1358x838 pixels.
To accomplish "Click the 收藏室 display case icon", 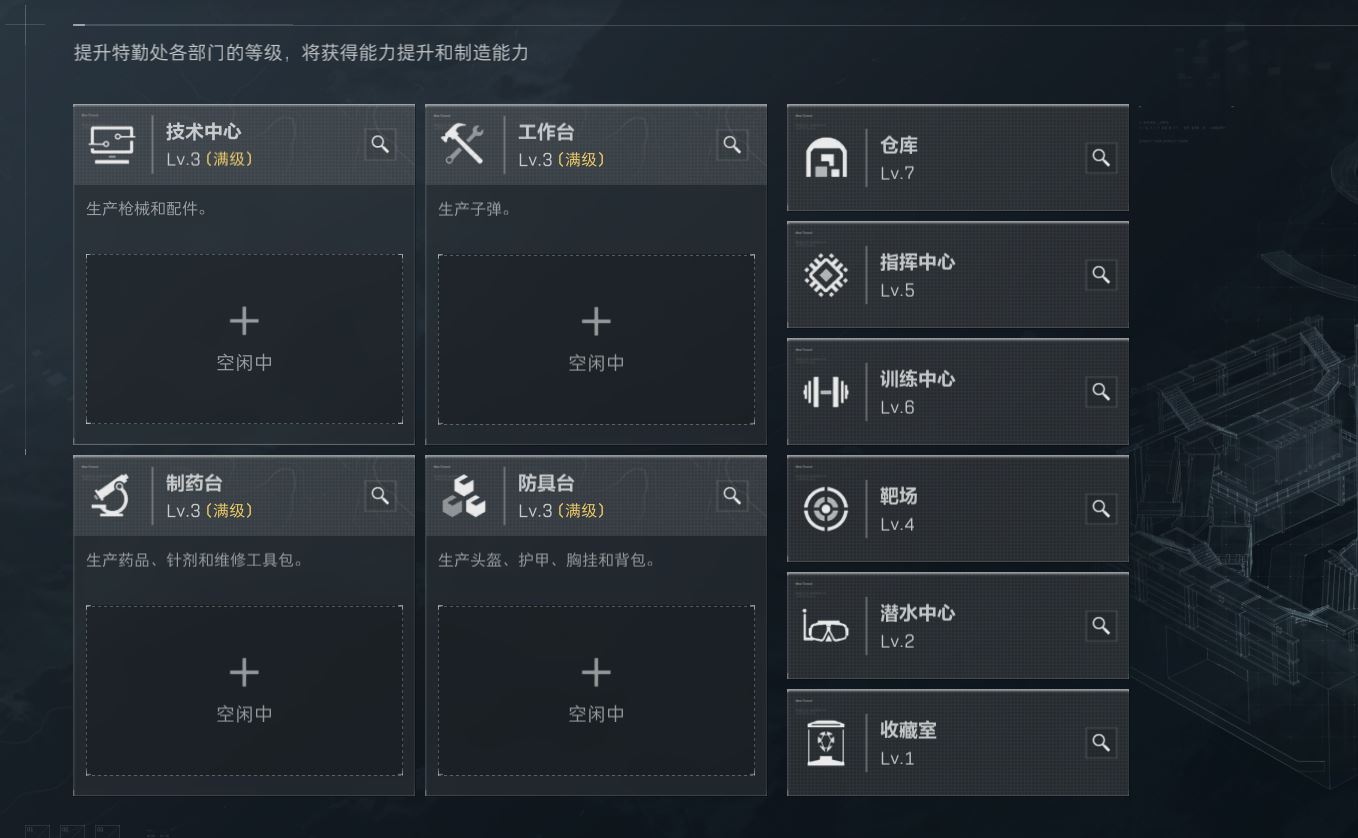I will pos(826,743).
